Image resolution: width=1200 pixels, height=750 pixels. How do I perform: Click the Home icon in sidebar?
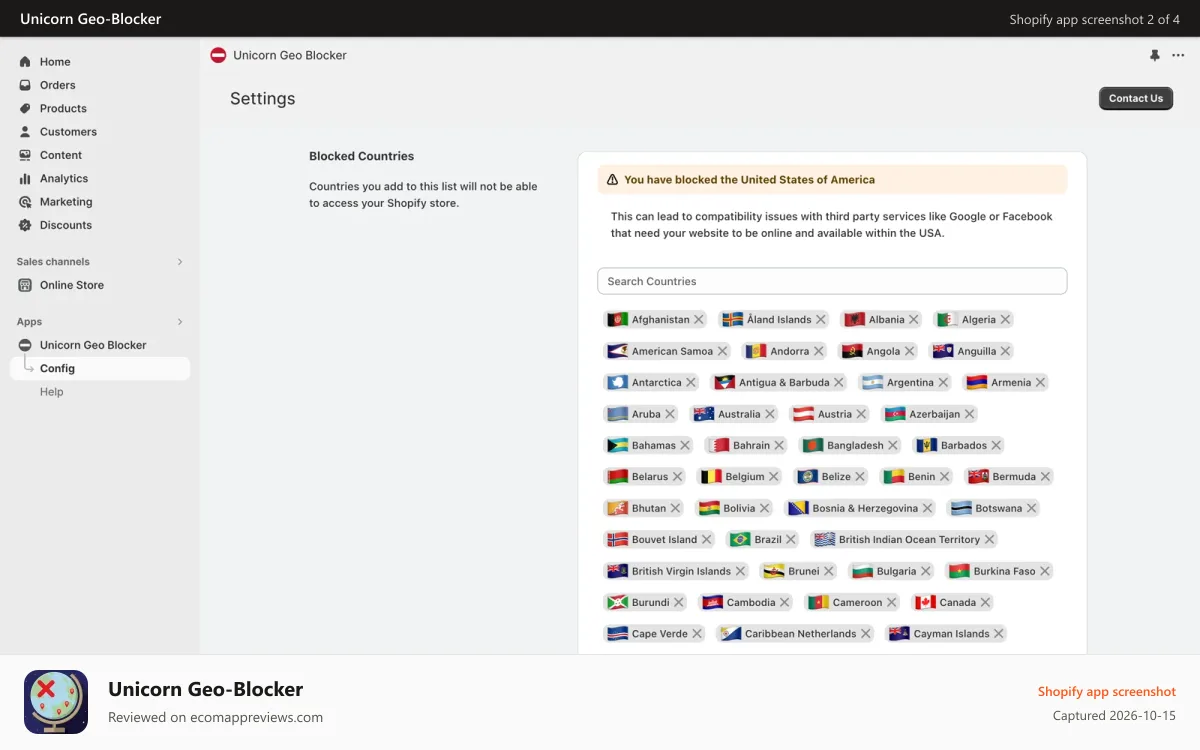[25, 62]
